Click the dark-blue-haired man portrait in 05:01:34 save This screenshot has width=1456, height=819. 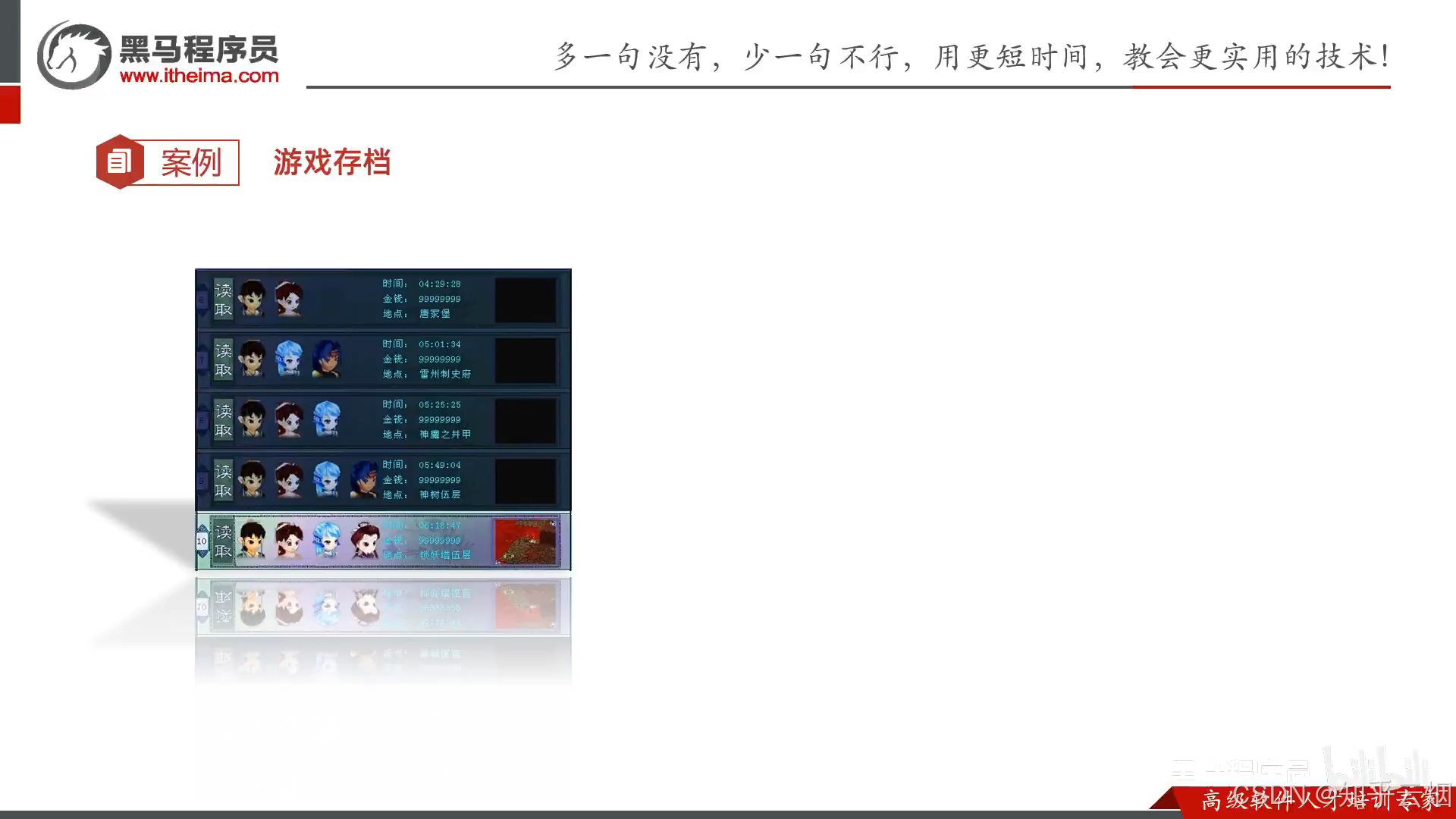[x=327, y=359]
